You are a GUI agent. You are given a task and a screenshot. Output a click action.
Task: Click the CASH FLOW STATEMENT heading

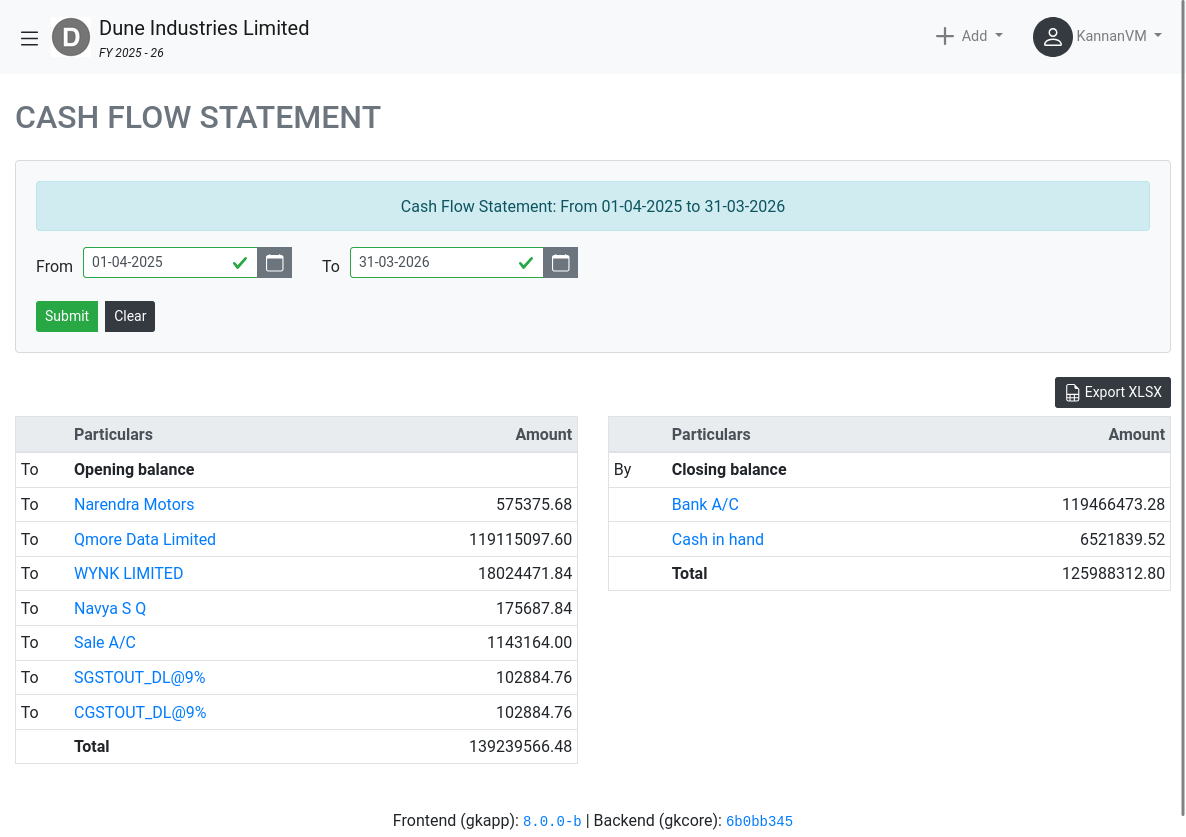point(198,118)
